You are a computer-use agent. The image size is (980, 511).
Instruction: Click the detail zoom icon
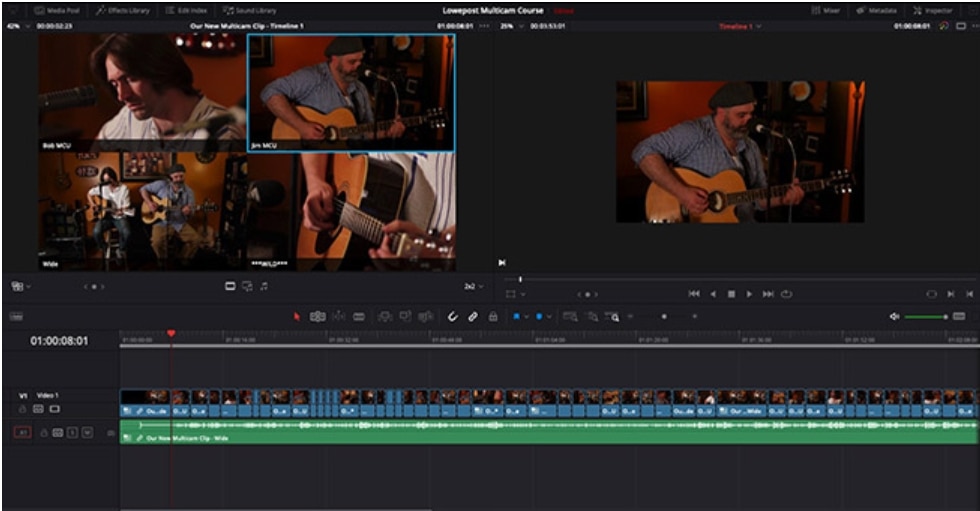coord(591,317)
